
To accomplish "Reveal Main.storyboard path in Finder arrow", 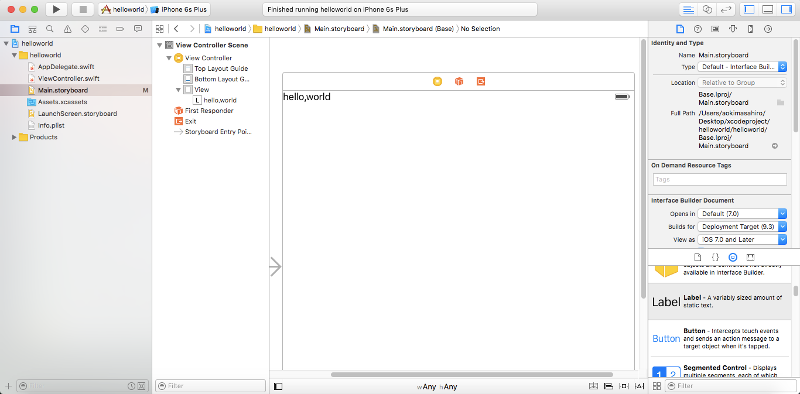I will [774, 146].
